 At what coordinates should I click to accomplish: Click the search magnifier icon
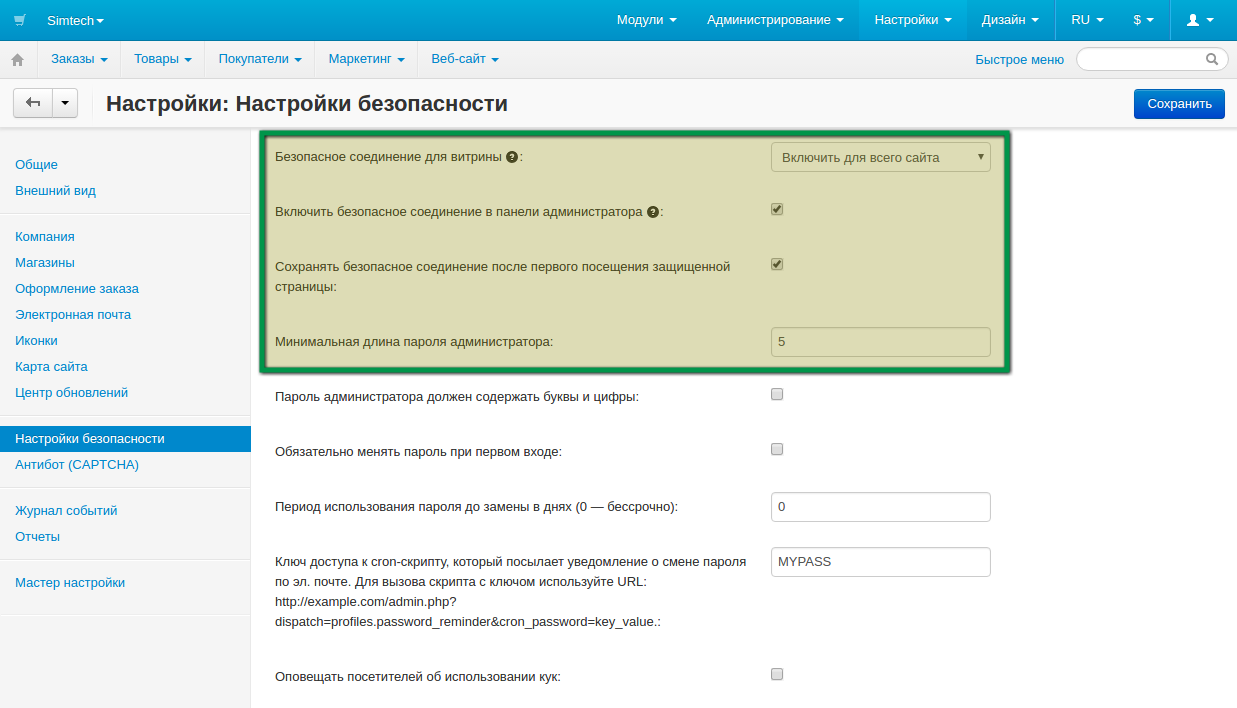(1212, 59)
